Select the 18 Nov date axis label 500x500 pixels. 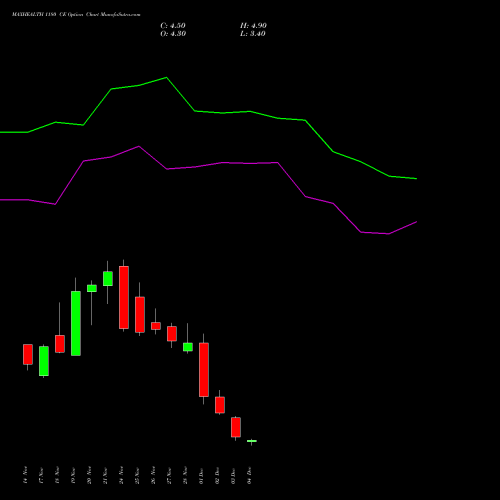57,475
